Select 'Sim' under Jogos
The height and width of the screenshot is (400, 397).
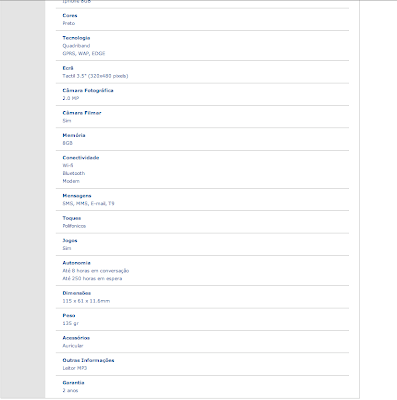click(67, 248)
